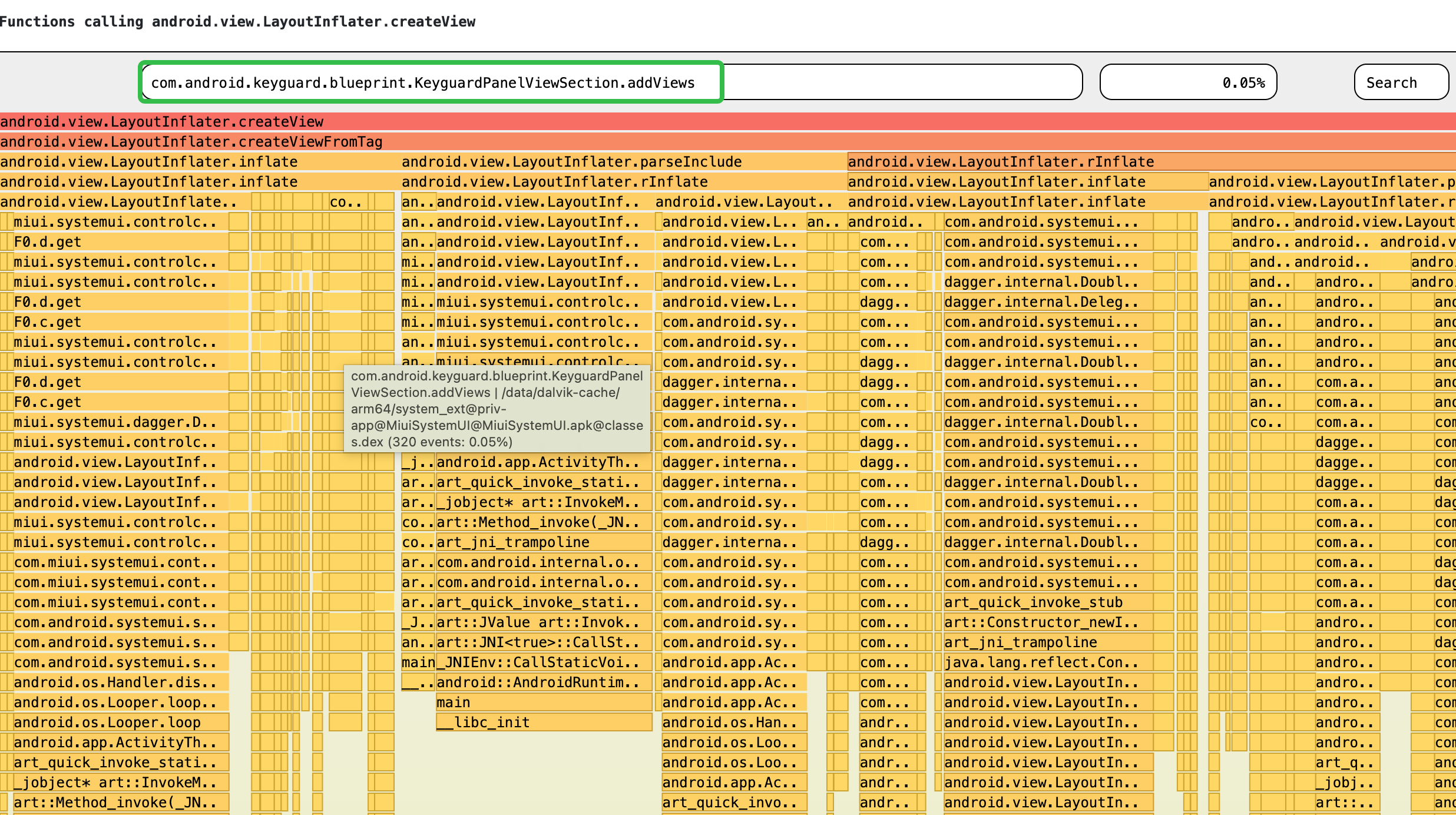Click the android.view.LayoutInflater.parseInclude frame
This screenshot has width=1456, height=815.
tap(624, 162)
